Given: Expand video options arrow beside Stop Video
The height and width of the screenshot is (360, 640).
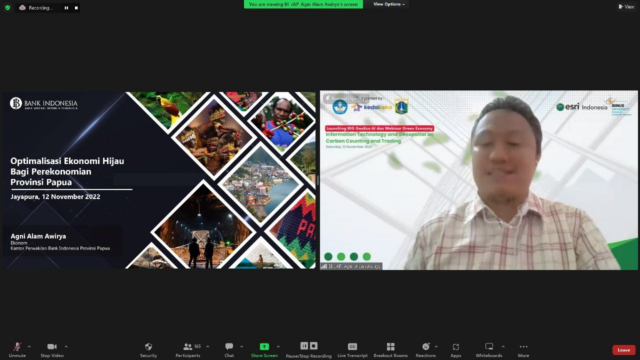Looking at the screenshot, I should pos(66,347).
